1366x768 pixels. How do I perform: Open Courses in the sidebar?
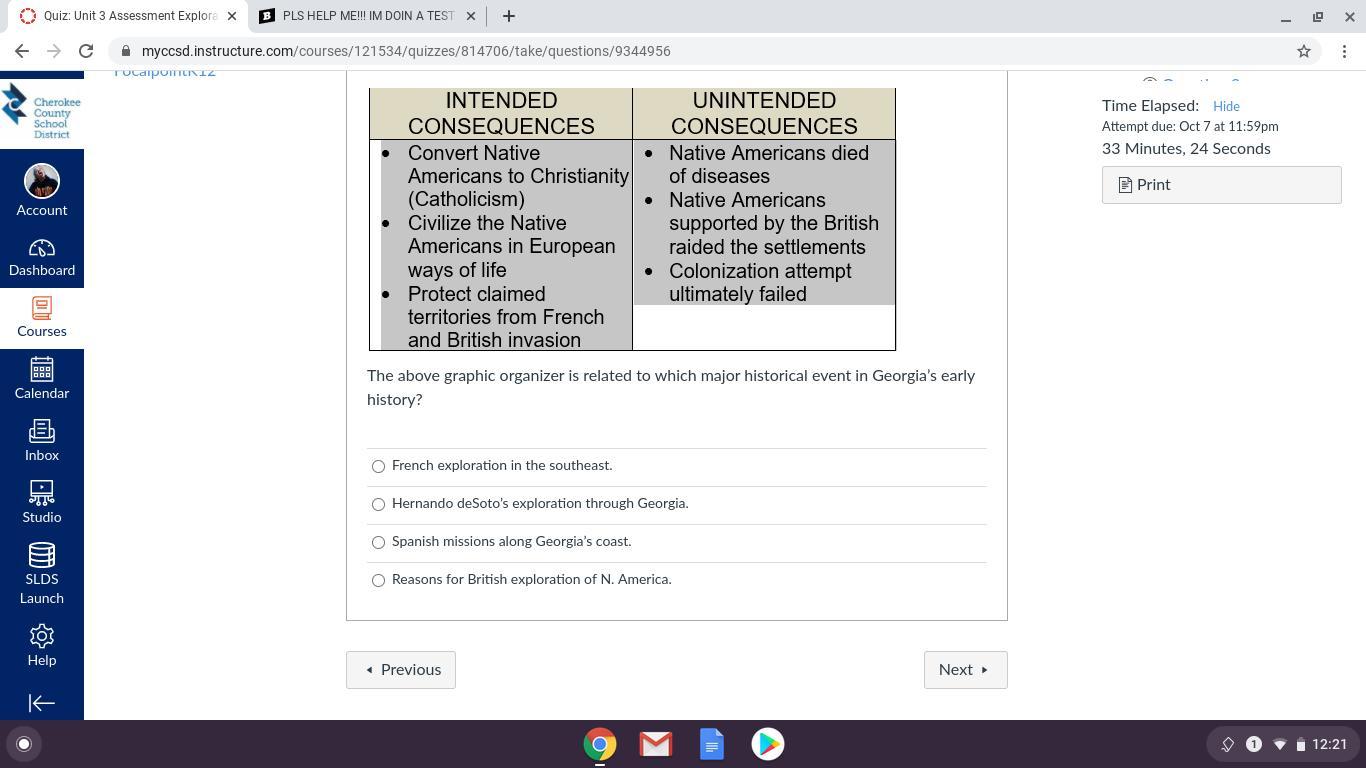pyautogui.click(x=41, y=318)
